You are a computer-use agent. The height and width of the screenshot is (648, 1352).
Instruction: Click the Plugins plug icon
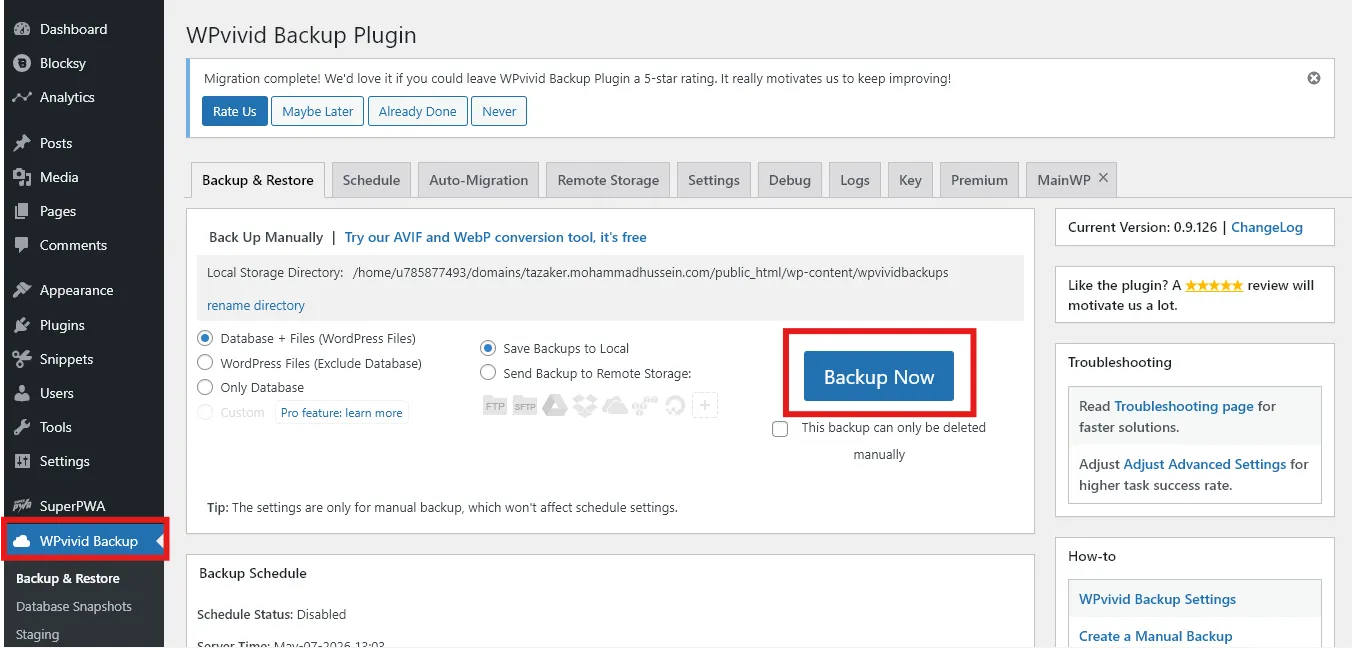[22, 325]
